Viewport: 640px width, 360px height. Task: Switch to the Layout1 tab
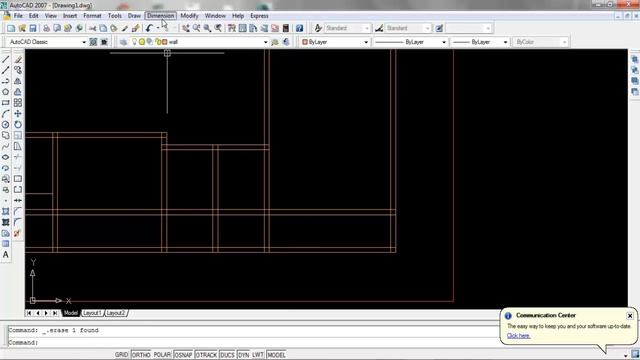92,313
